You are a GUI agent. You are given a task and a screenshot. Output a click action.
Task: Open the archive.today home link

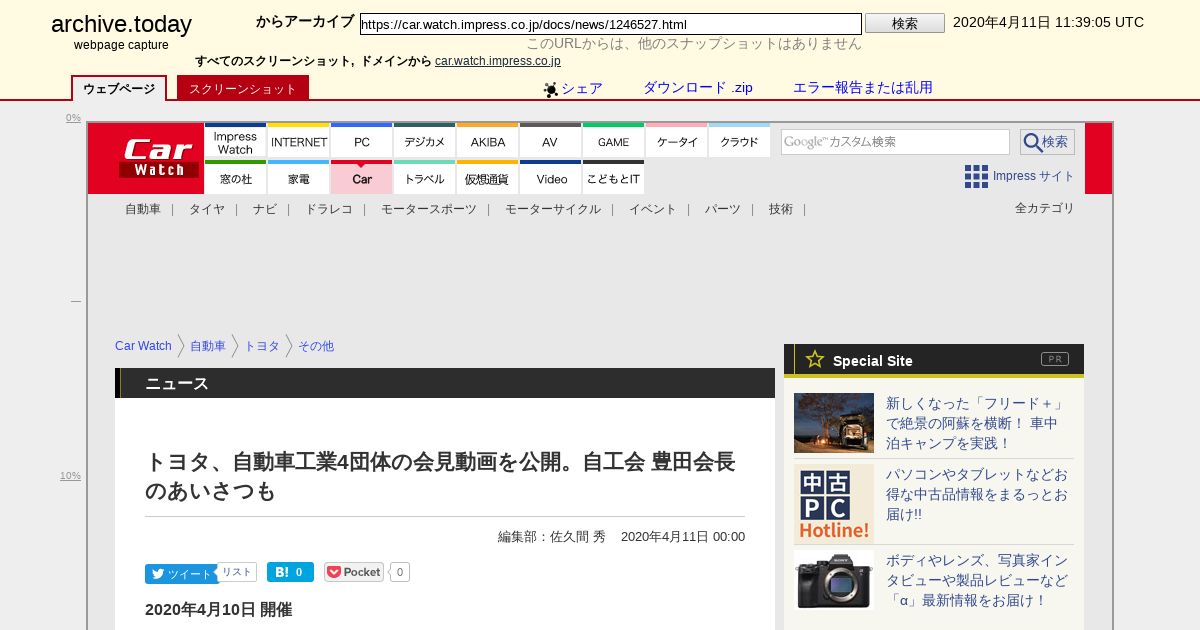[x=121, y=25]
